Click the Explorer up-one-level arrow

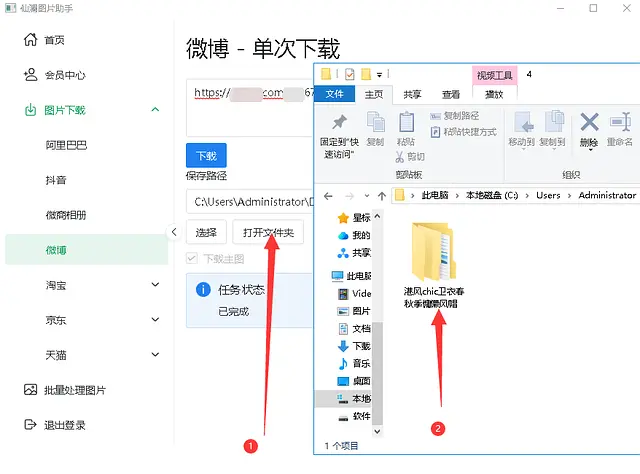pos(382,196)
